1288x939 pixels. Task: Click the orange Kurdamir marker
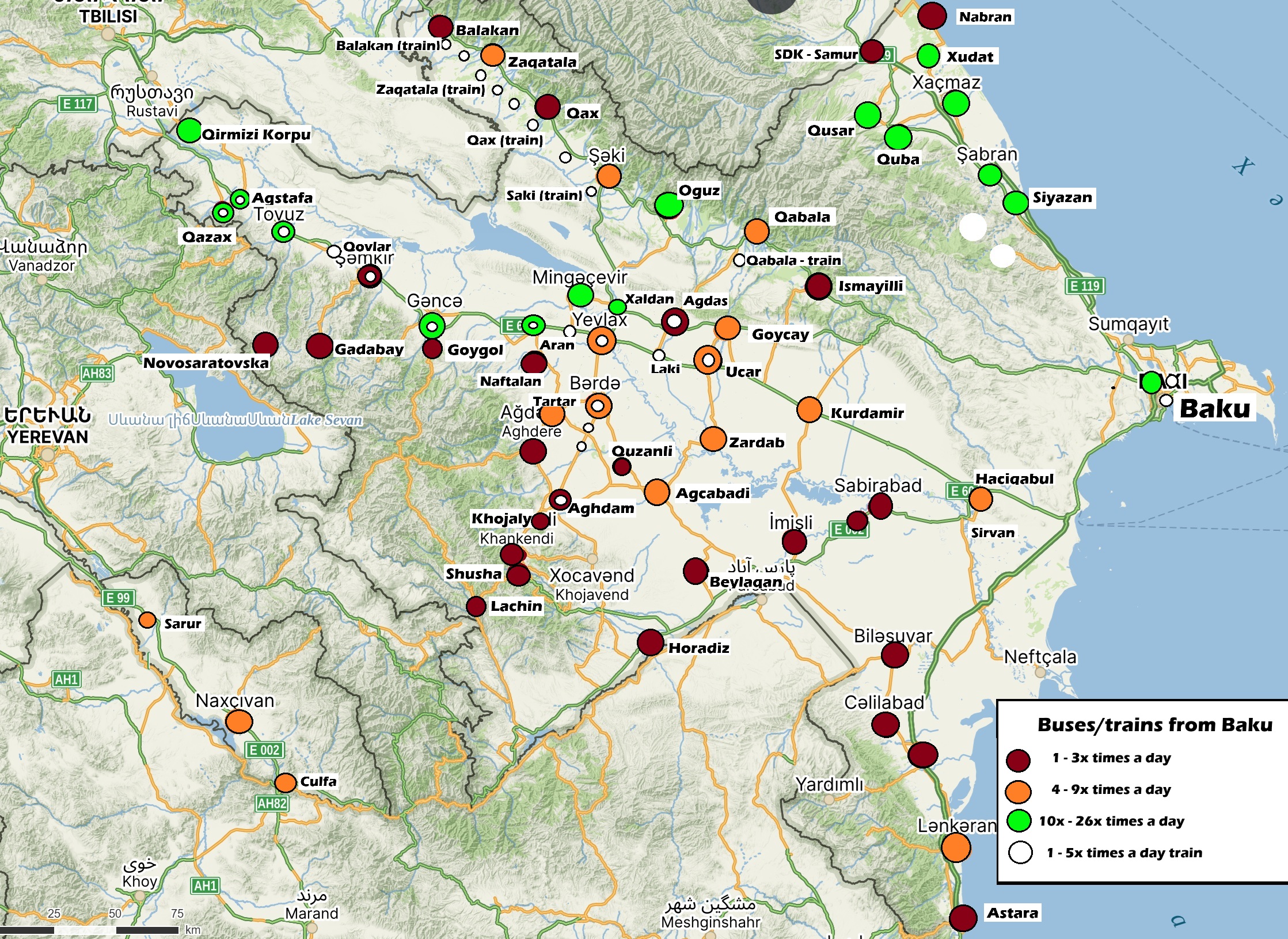tap(809, 409)
